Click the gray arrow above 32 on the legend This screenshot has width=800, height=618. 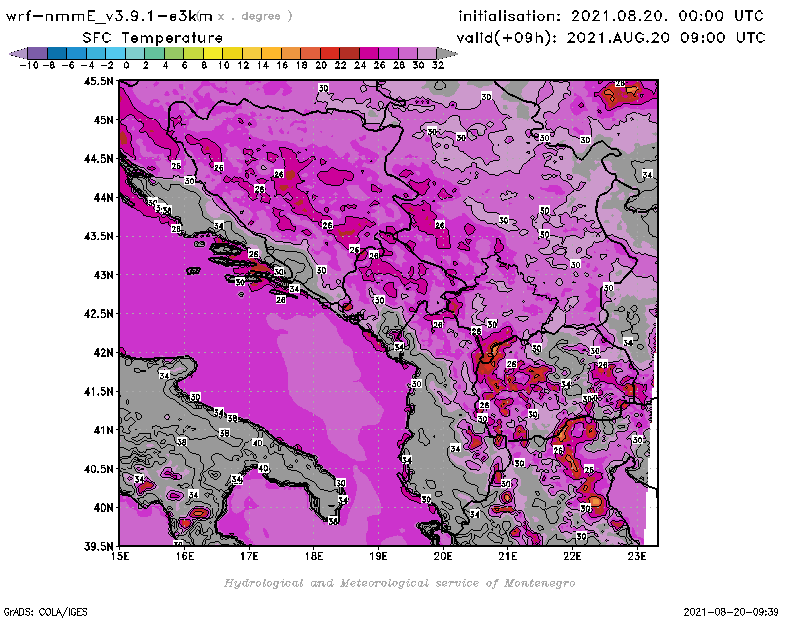447,53
